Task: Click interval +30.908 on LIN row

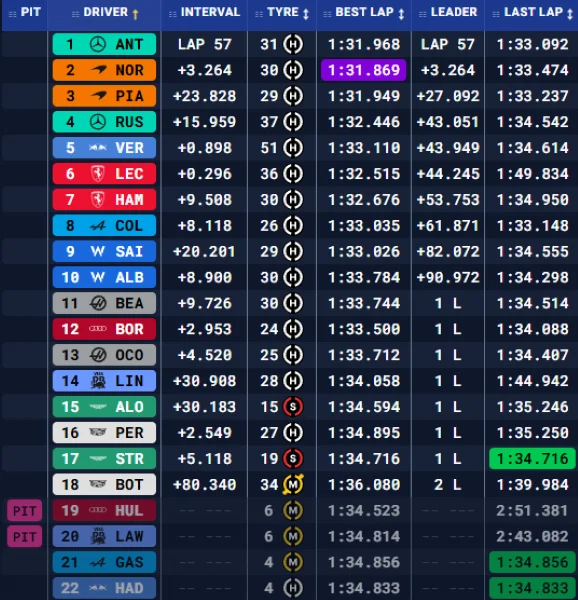Action: [x=205, y=381]
